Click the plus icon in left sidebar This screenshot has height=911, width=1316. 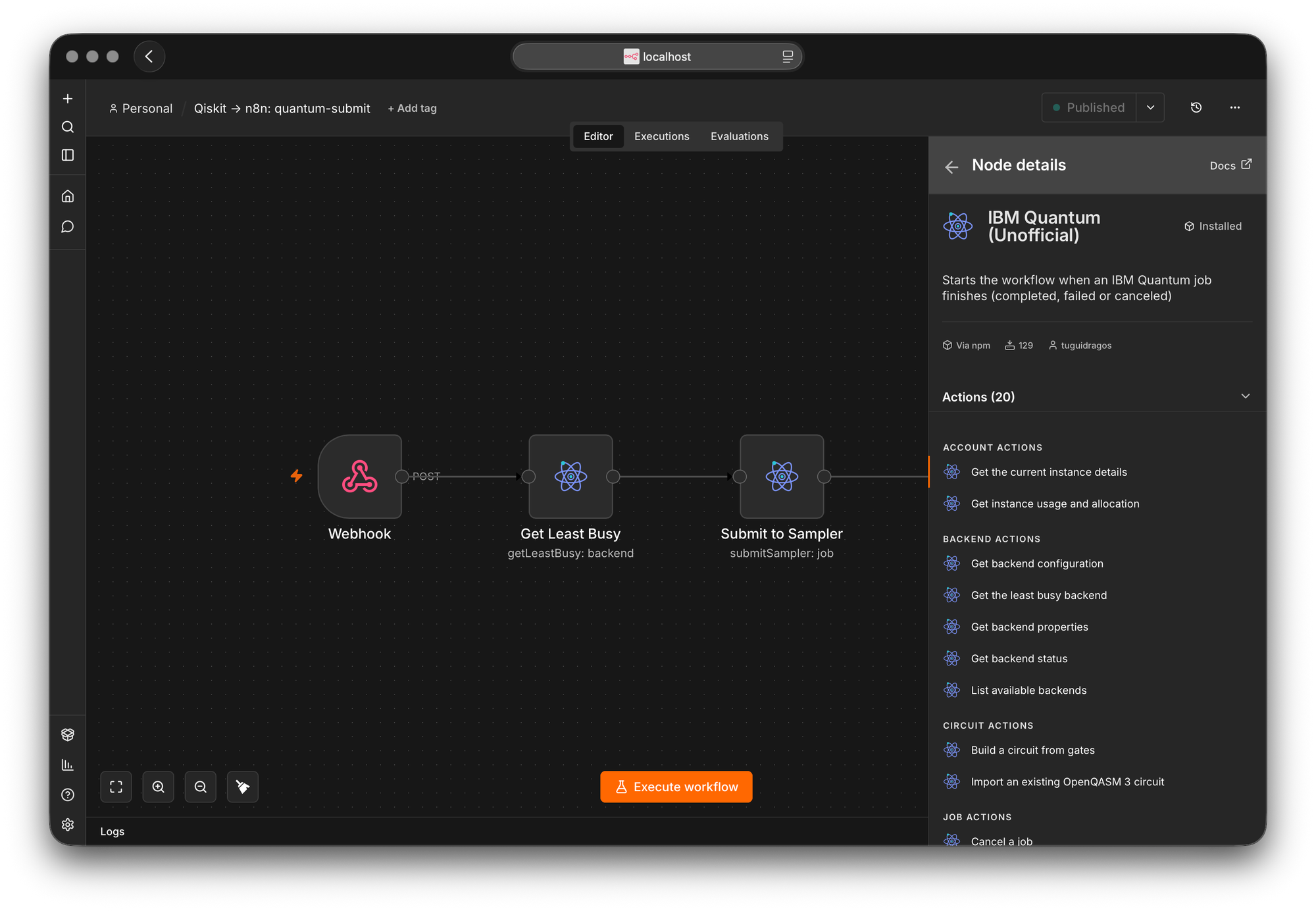tap(68, 99)
